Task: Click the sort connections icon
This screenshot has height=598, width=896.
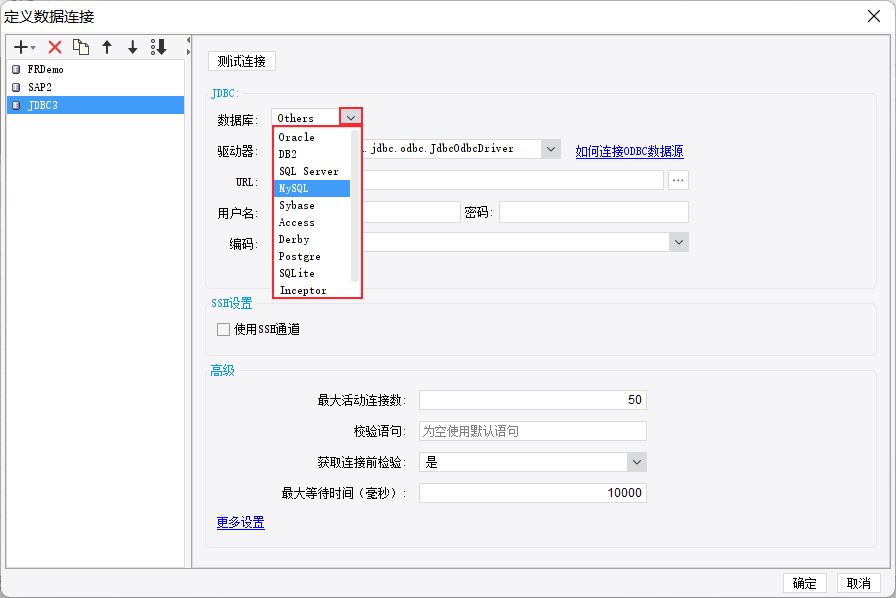Action: point(158,47)
